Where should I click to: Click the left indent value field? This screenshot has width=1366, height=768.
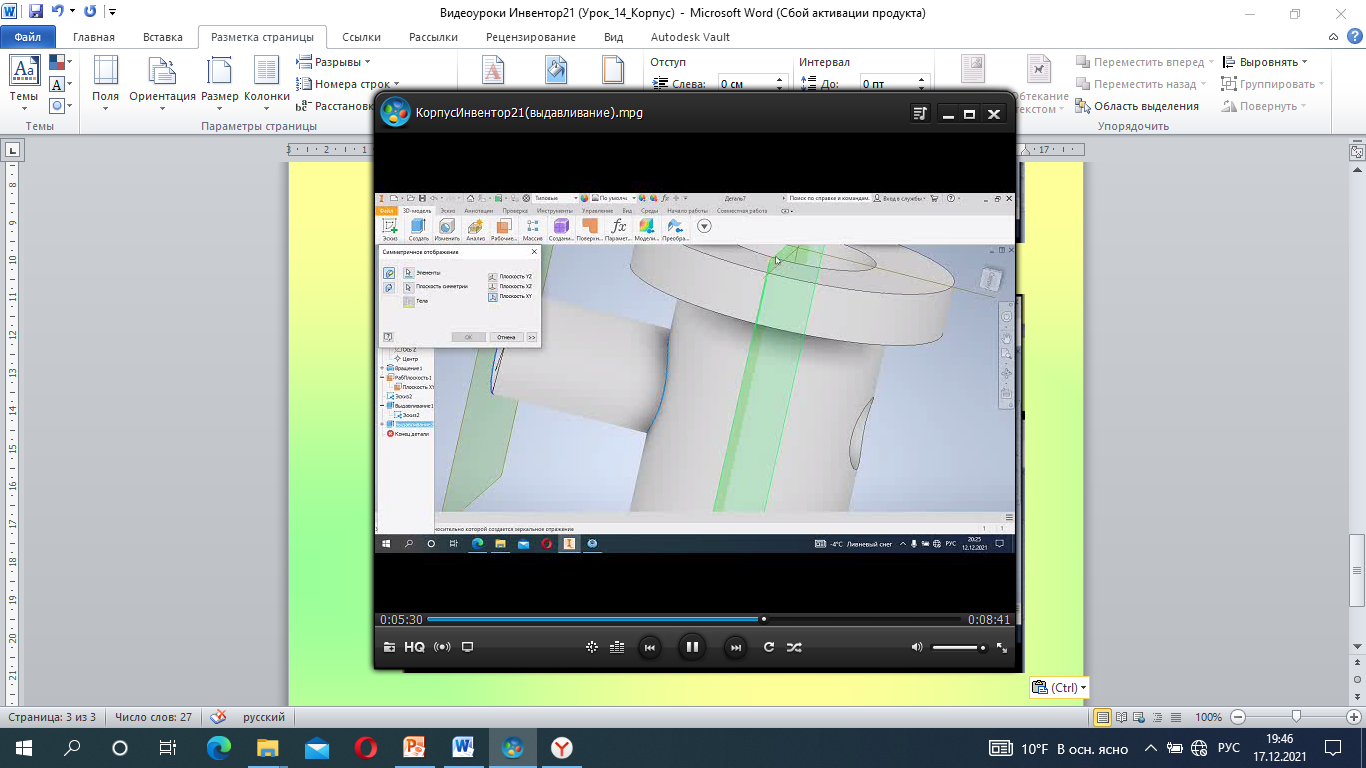746,85
